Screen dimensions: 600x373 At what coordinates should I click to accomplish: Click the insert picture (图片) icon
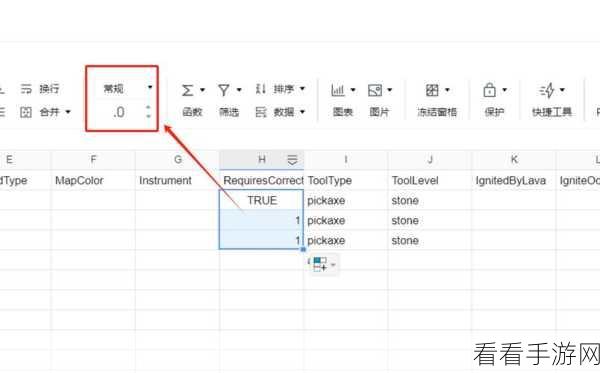click(x=375, y=90)
